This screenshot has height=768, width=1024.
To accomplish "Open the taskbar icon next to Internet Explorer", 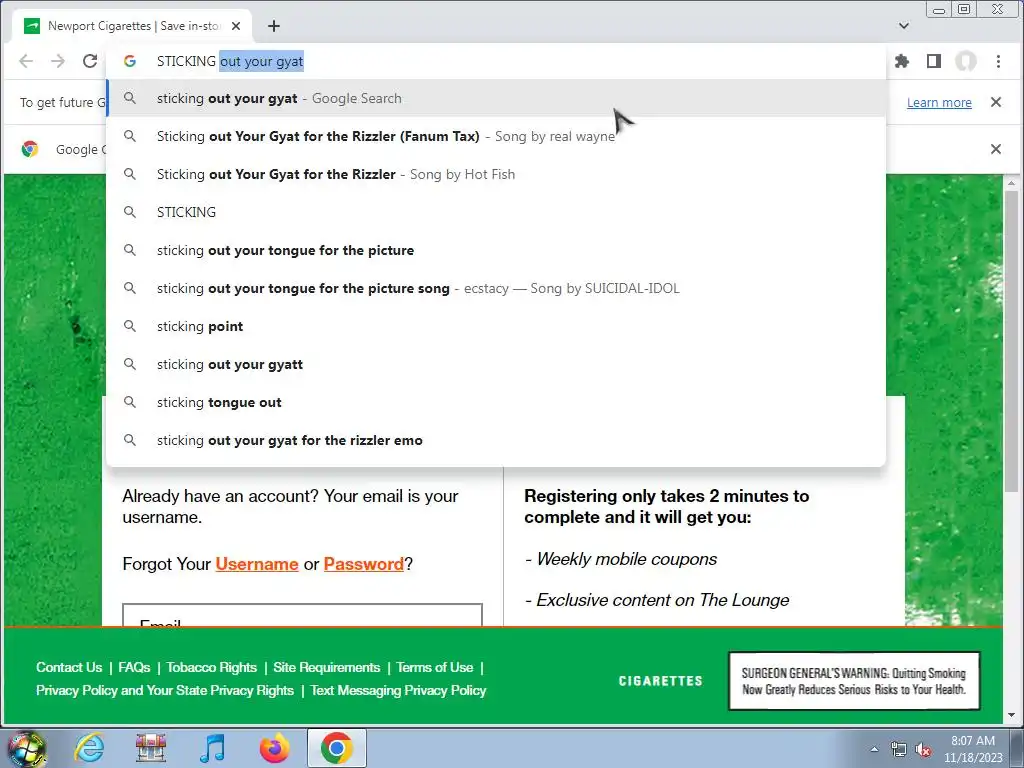I will coord(151,748).
